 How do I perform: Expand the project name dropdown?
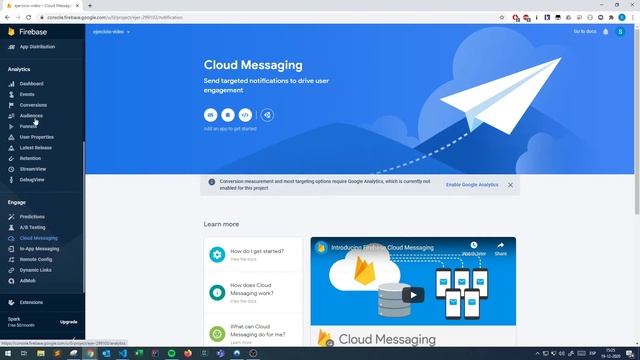click(x=111, y=32)
